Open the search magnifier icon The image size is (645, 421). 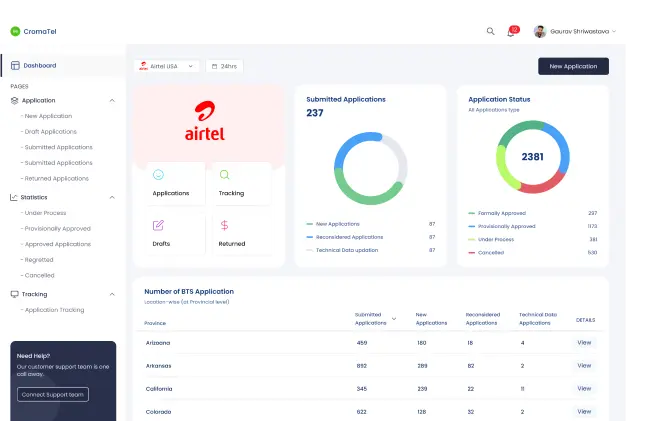tap(490, 31)
